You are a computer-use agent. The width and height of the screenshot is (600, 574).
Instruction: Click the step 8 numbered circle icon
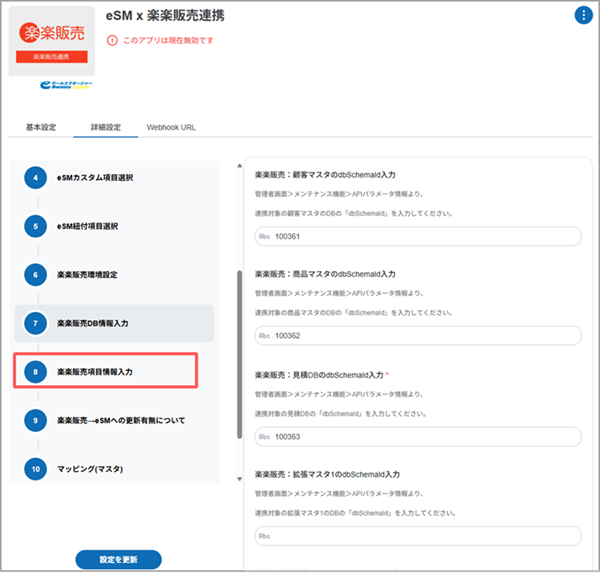coord(35,372)
